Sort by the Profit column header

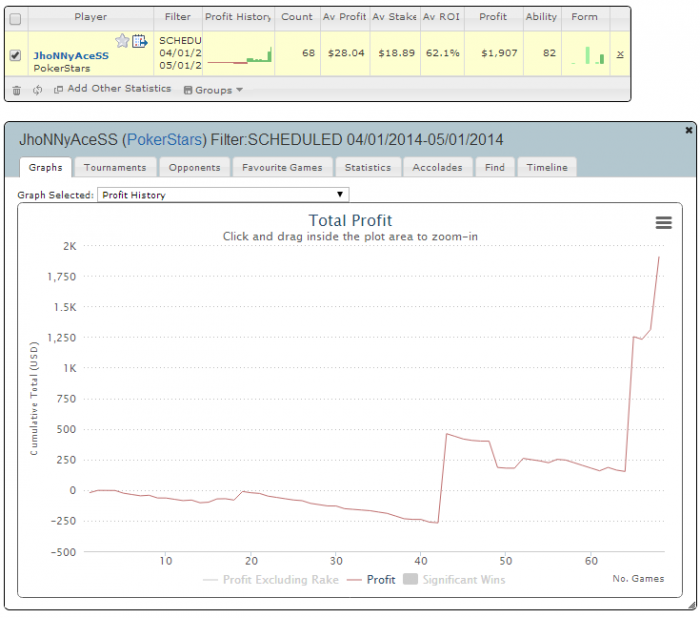(x=493, y=17)
